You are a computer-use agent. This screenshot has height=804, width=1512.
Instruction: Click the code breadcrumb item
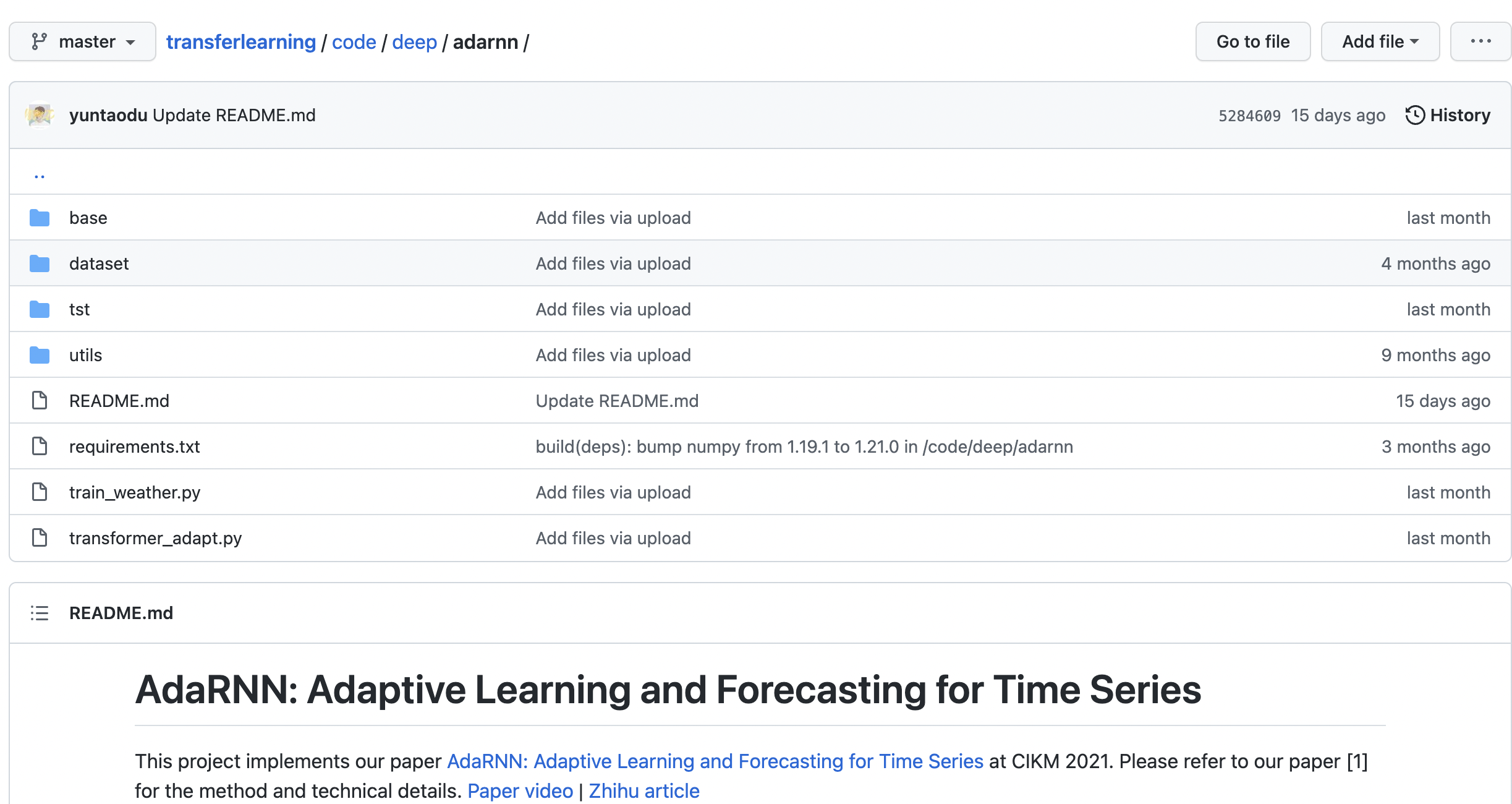point(354,41)
